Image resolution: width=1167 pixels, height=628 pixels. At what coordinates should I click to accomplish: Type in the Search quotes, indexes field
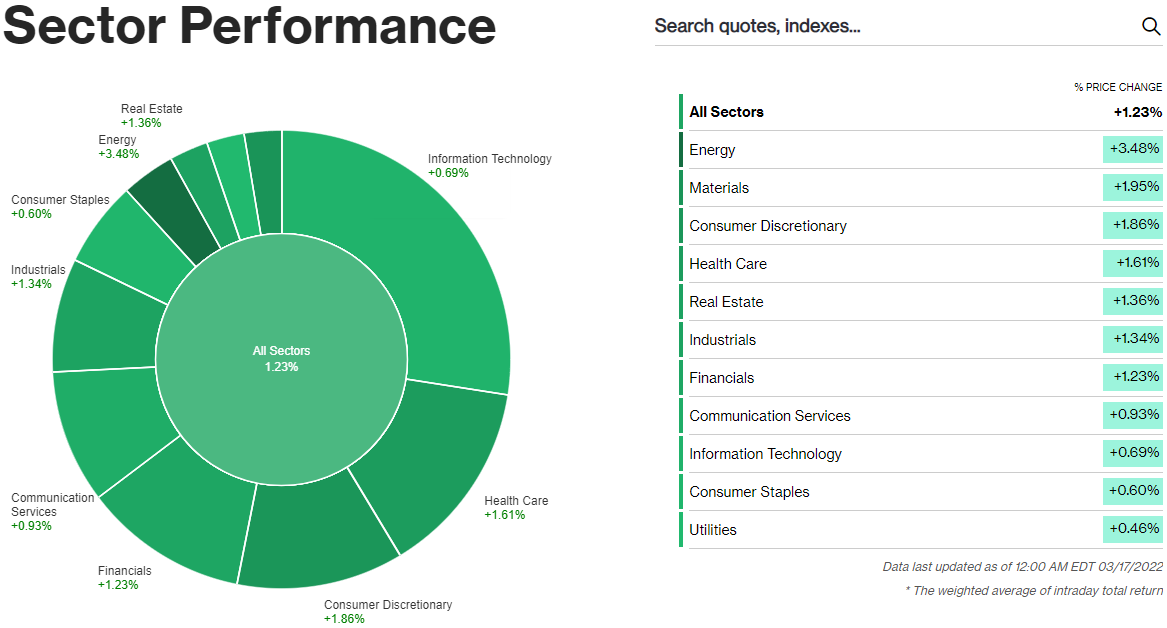(890, 26)
